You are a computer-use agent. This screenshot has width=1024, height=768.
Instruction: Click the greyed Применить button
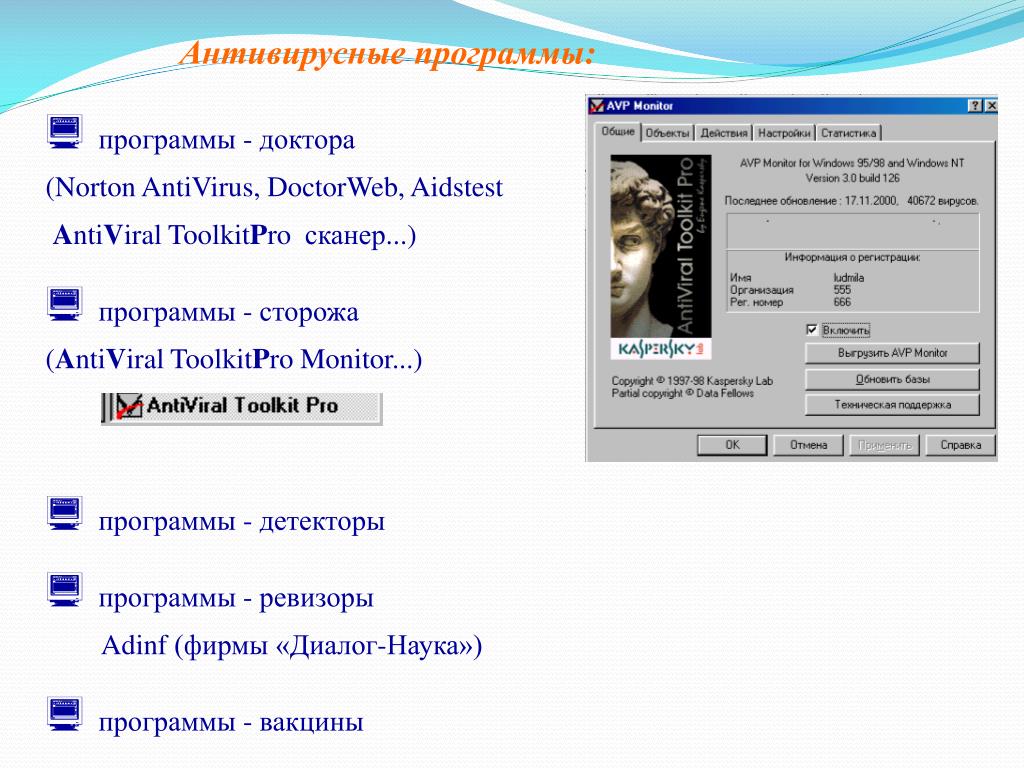point(884,445)
